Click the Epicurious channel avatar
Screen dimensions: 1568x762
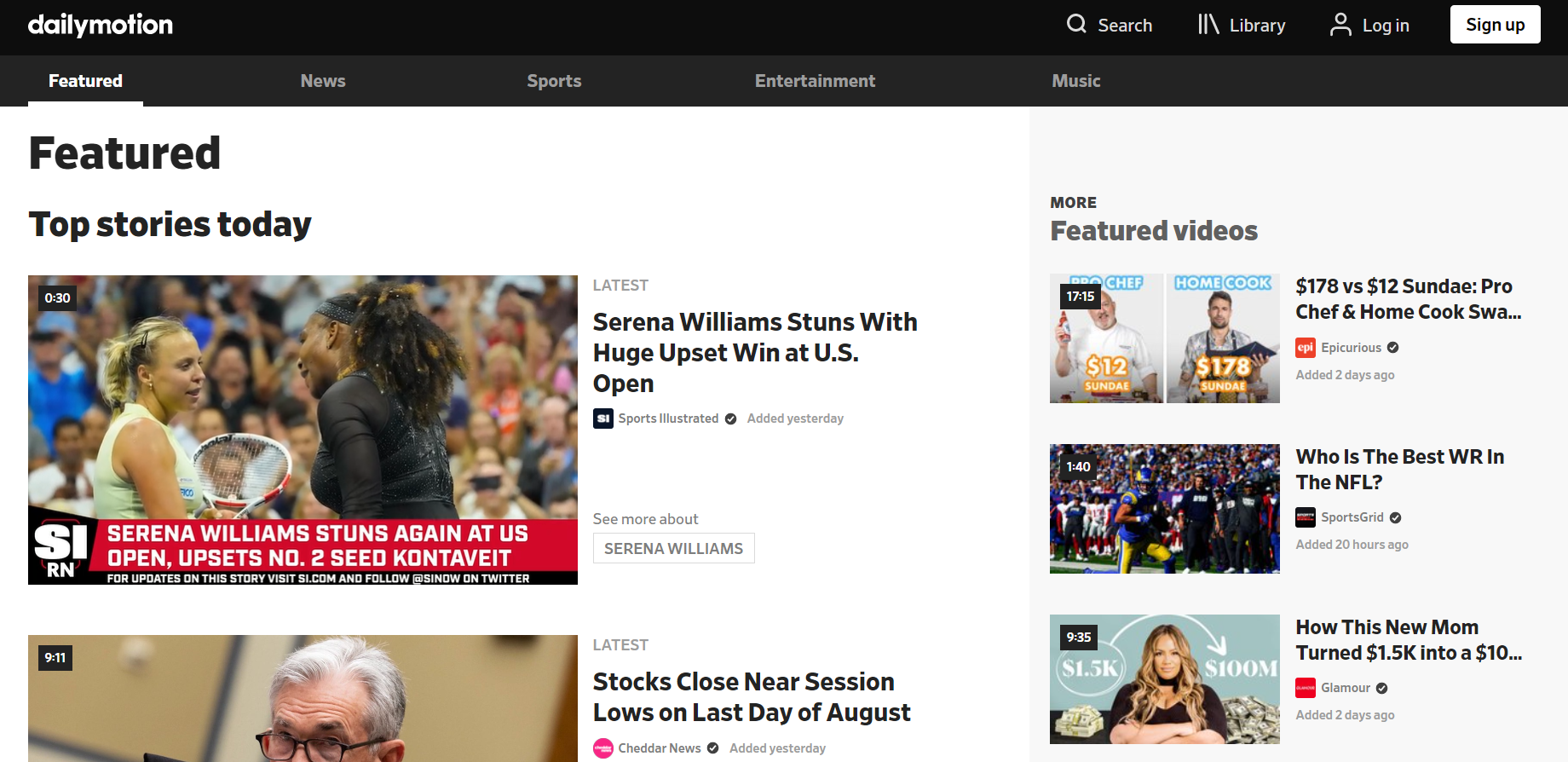coord(1306,348)
